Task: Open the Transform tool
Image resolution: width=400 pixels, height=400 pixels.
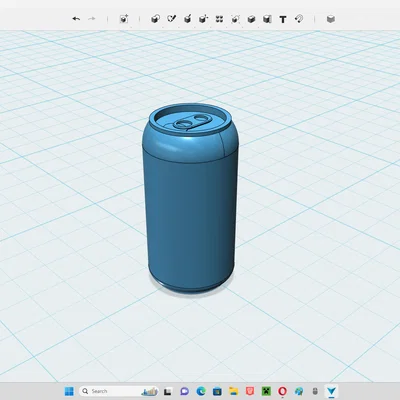Action: pos(124,19)
